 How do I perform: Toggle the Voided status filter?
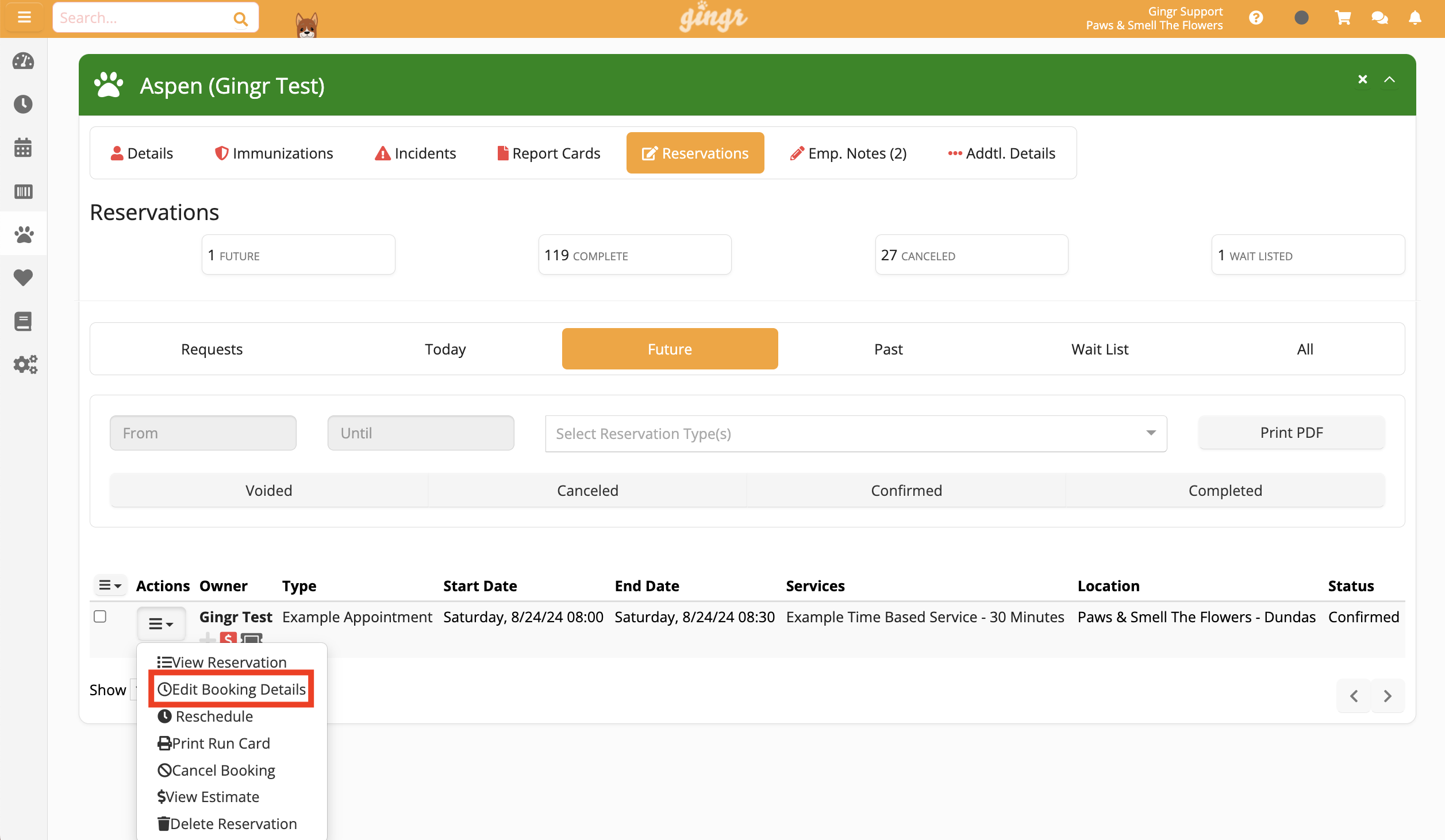(x=269, y=490)
